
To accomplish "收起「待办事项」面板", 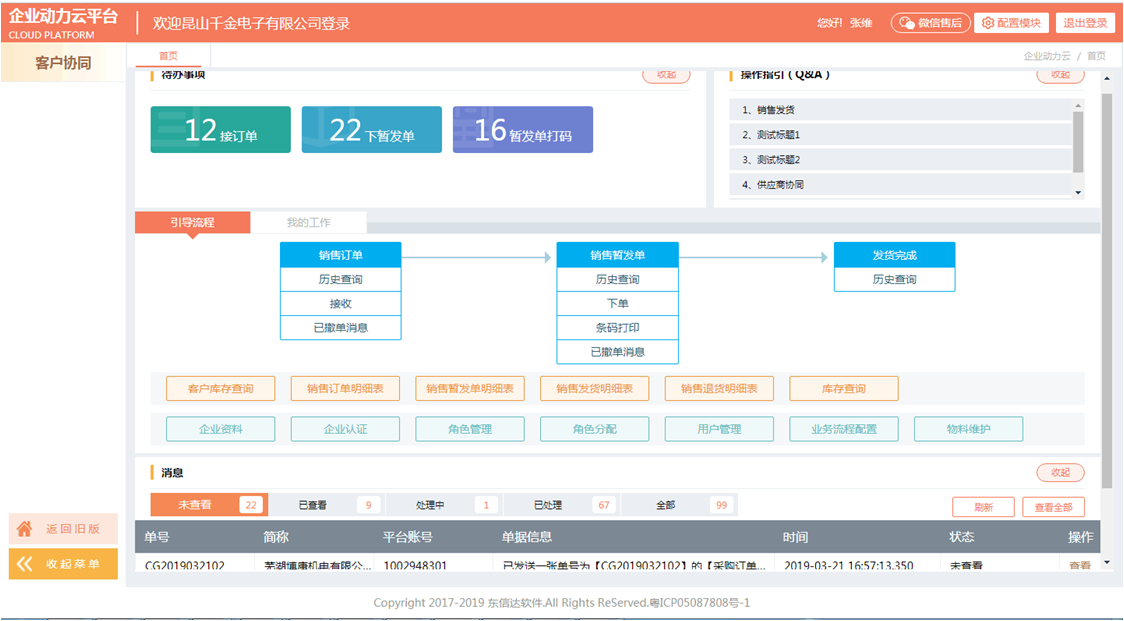I will click(666, 74).
